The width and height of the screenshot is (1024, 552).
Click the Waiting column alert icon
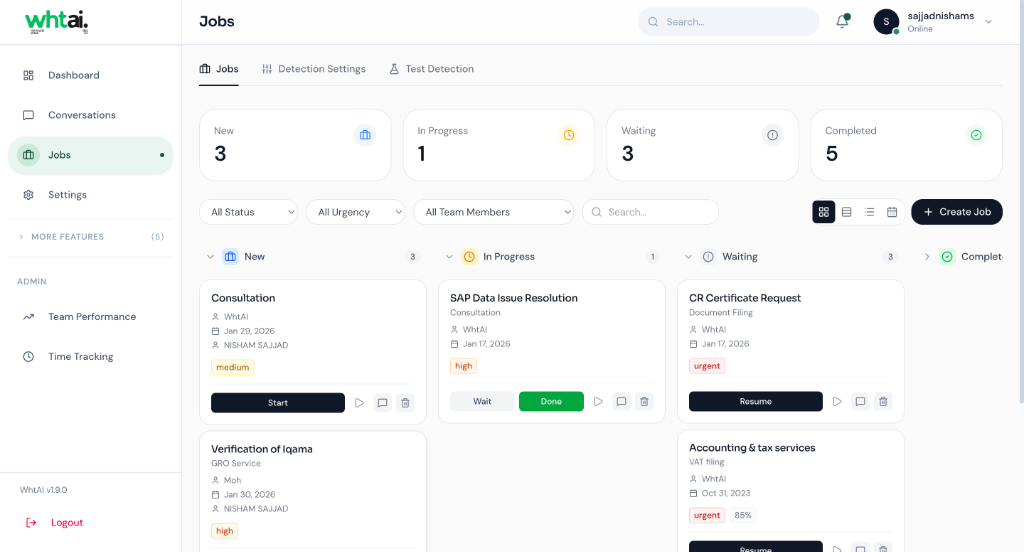pos(709,257)
